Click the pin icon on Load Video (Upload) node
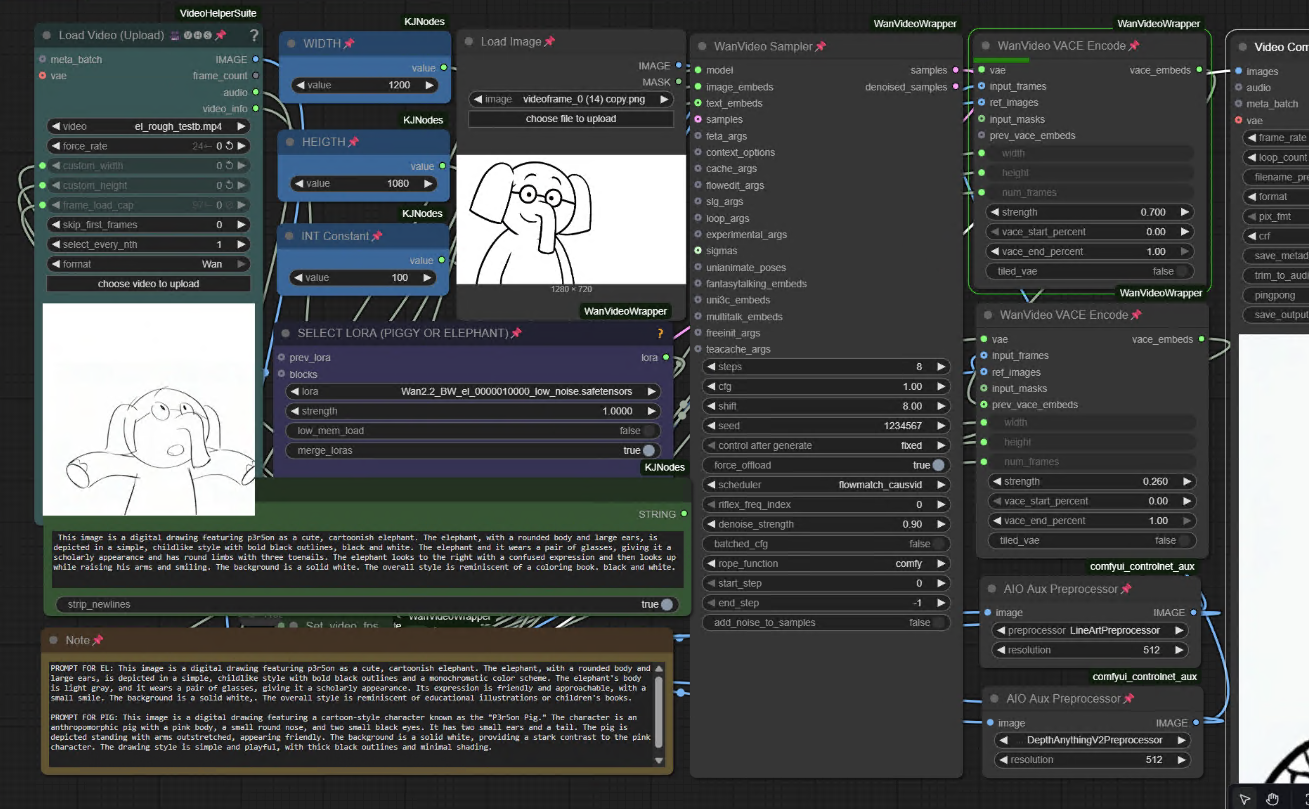 220,35
